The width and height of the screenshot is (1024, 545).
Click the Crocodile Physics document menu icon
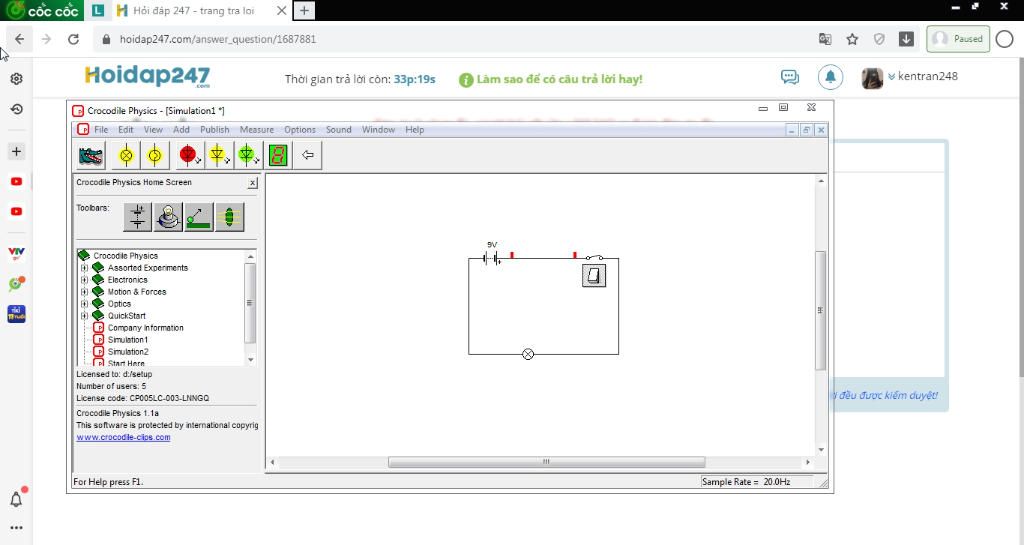coord(83,129)
